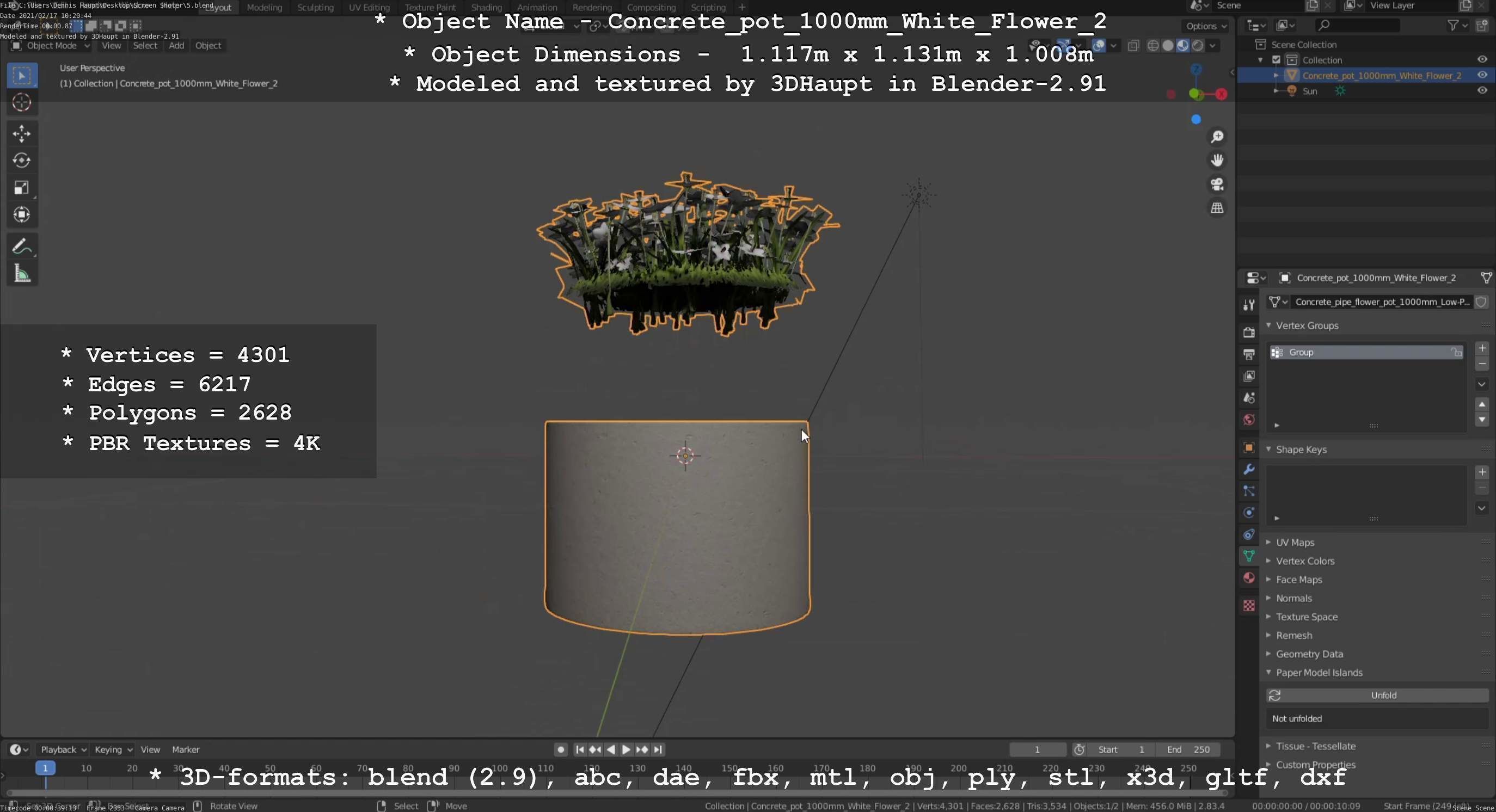This screenshot has width=1496, height=812.
Task: Remove vertex group with minus button
Action: [1482, 364]
